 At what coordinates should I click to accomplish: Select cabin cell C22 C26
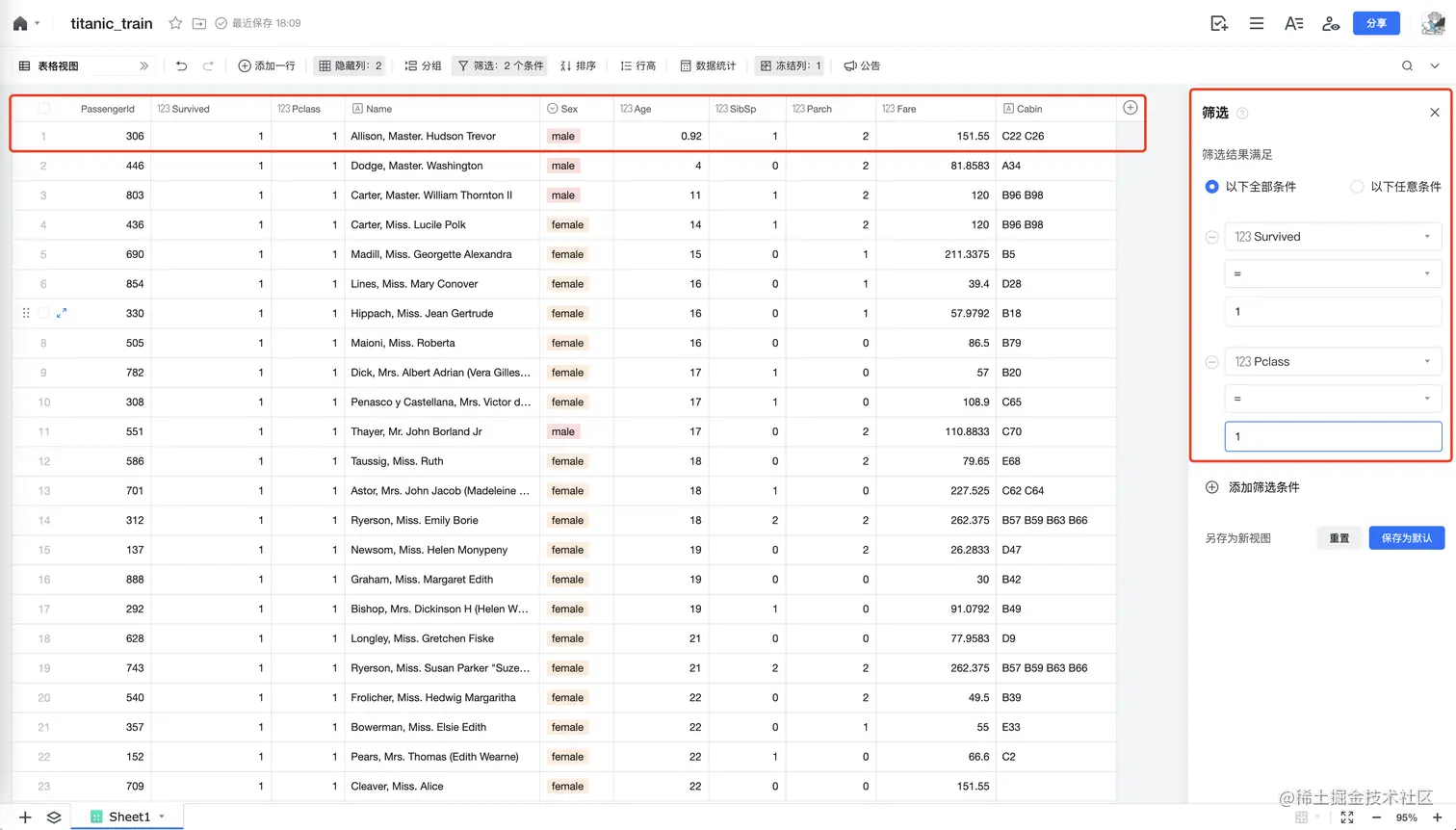click(x=1056, y=136)
